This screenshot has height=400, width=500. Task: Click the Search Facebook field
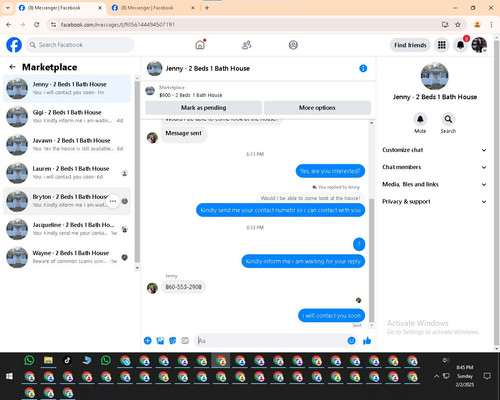[x=80, y=45]
